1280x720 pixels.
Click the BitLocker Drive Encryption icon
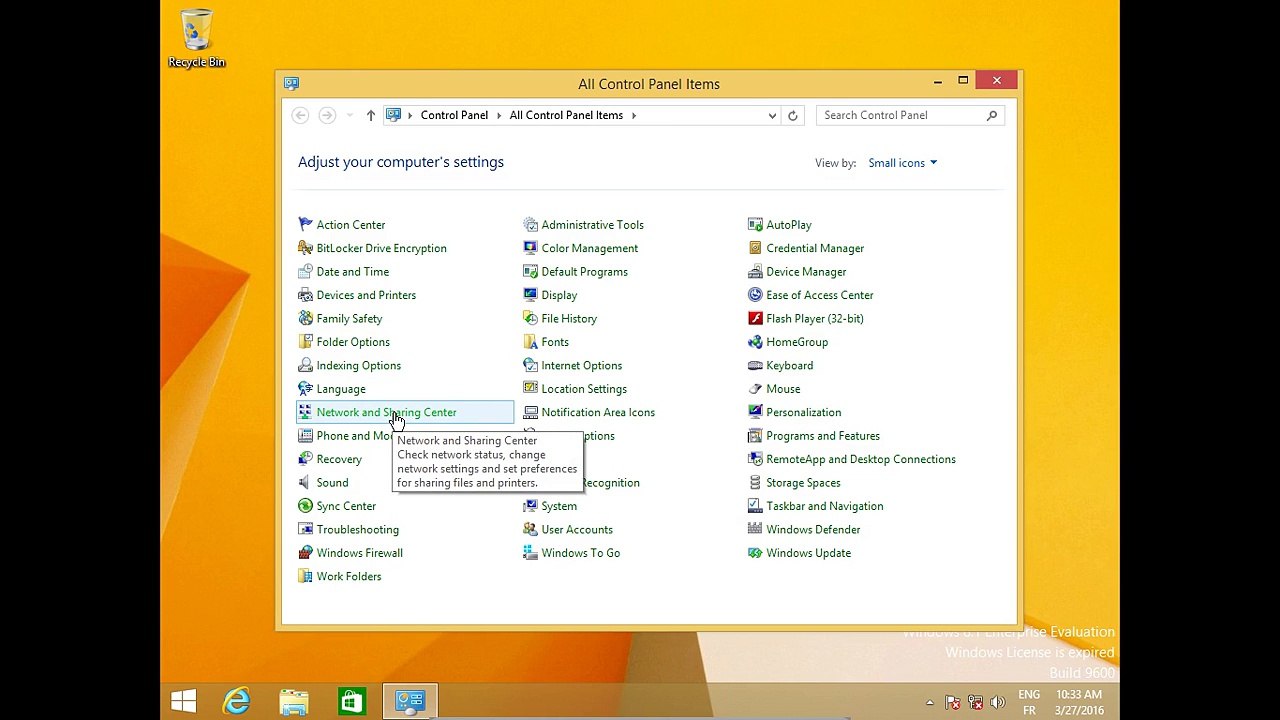coord(305,248)
